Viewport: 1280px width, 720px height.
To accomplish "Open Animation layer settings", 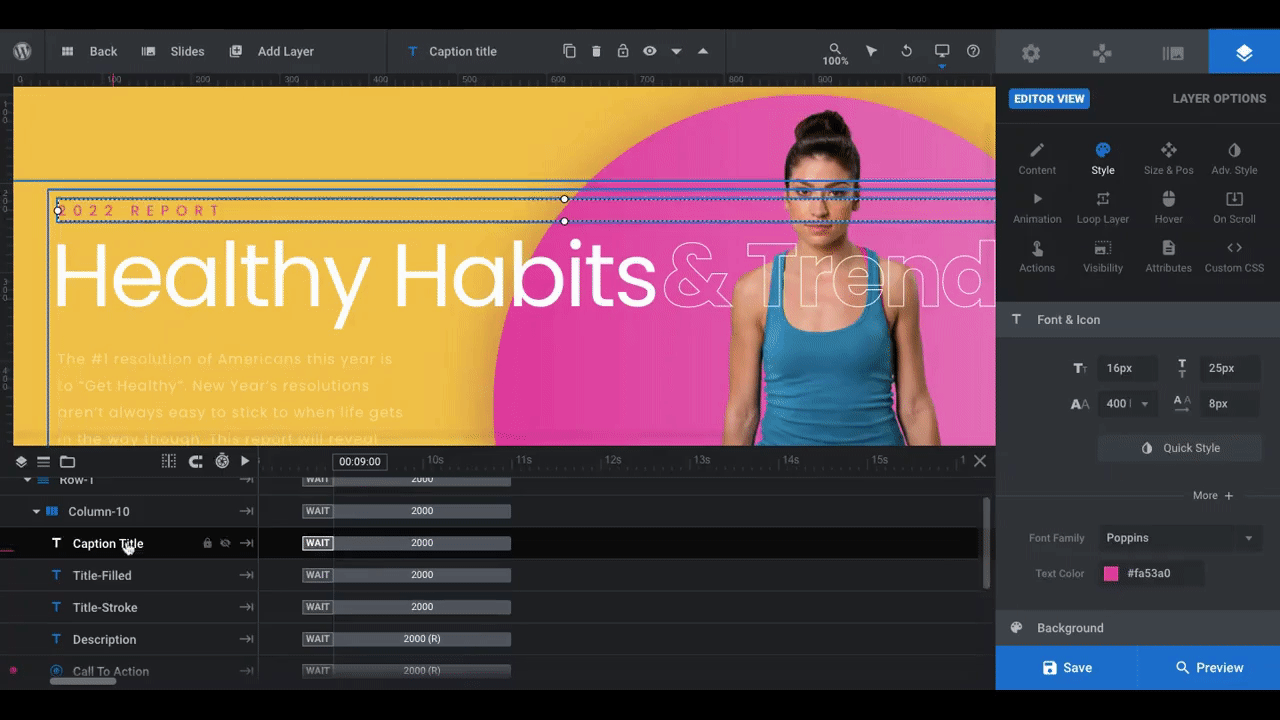I will 1037,207.
